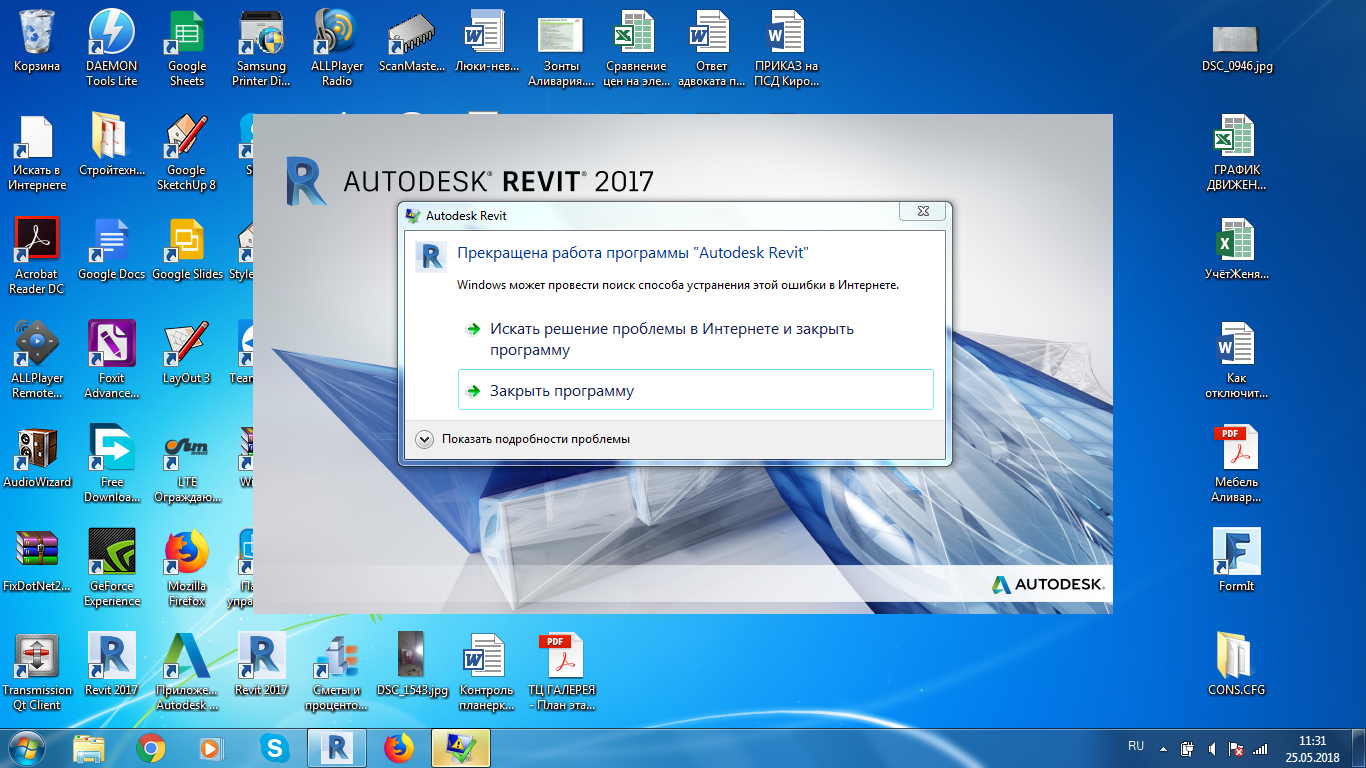Select the CONS.CFG folder icon

1237,665
